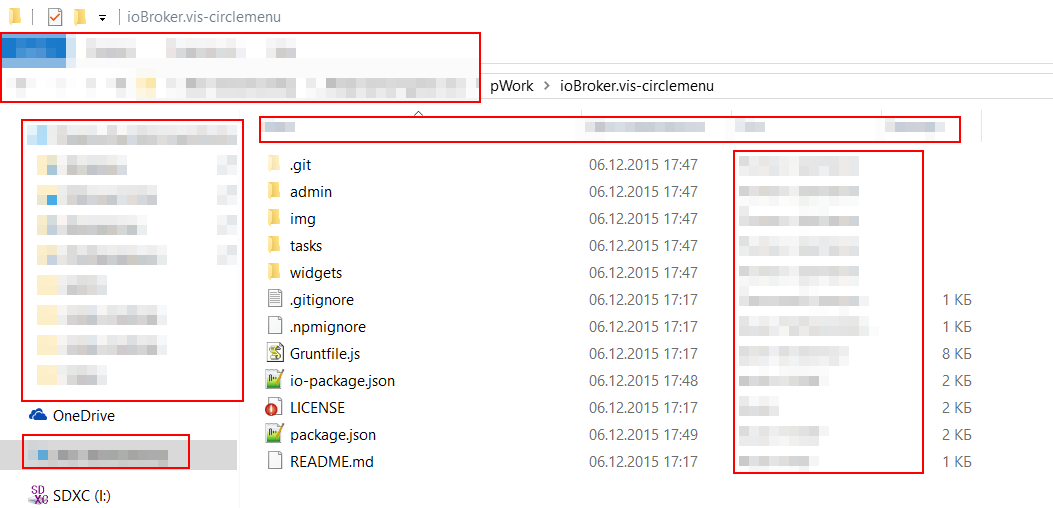The image size is (1053, 508).
Task: Navigate to pWork in the breadcrumb
Action: [511, 86]
